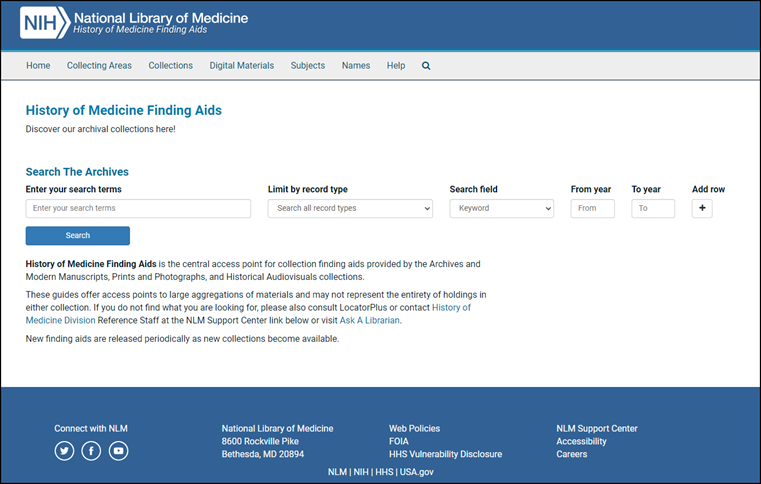Expand the Search all record types dropdown

tap(350, 208)
